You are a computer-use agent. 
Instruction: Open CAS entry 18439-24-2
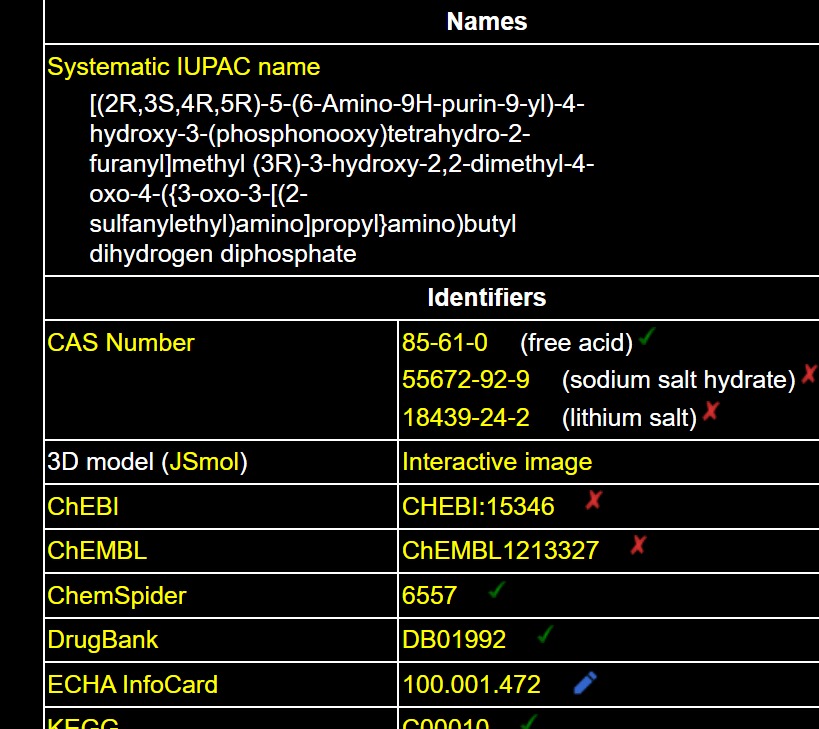coord(465,417)
